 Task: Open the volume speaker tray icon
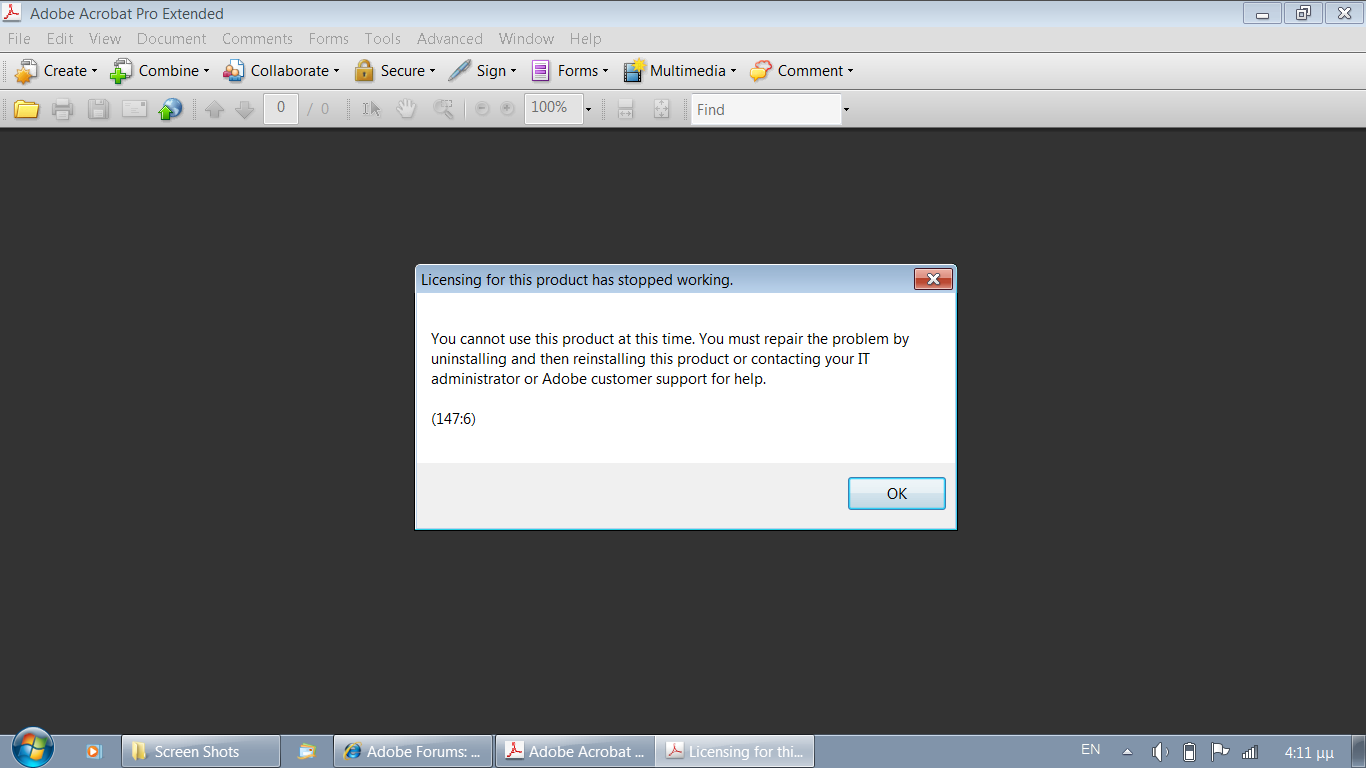tap(1160, 752)
